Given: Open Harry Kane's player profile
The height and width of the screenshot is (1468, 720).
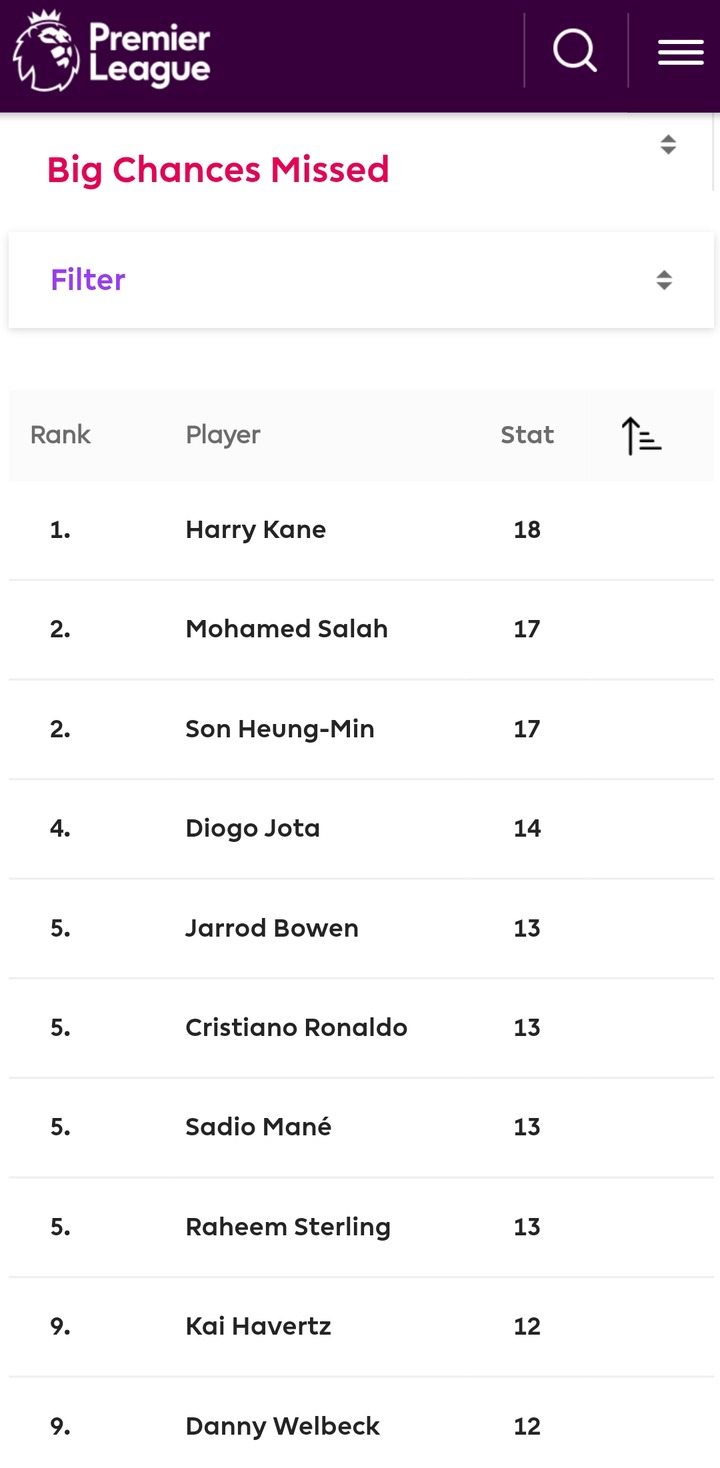Looking at the screenshot, I should pyautogui.click(x=256, y=530).
